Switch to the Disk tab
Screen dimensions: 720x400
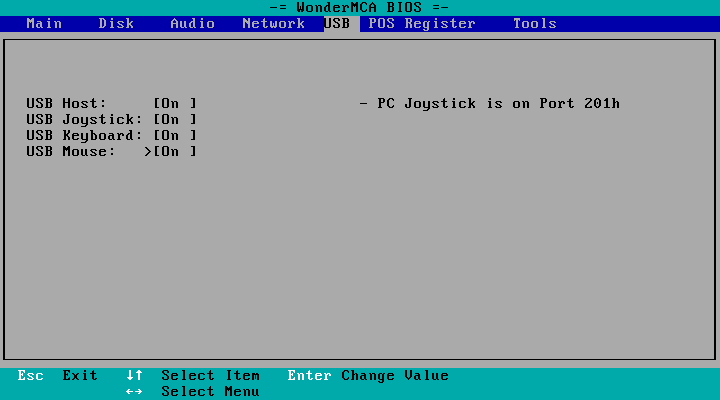click(x=116, y=23)
